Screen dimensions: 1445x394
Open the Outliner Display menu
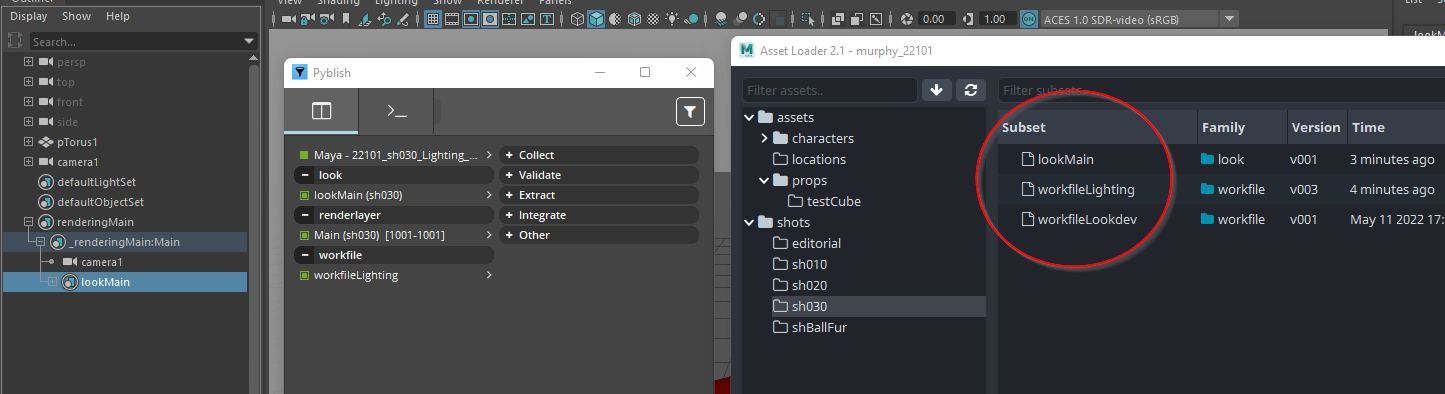29,16
